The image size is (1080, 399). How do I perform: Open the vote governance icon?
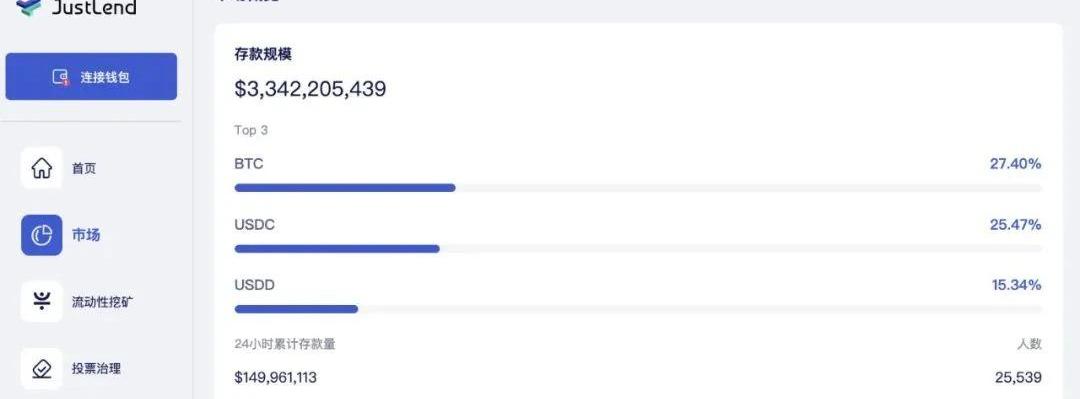pos(41,369)
